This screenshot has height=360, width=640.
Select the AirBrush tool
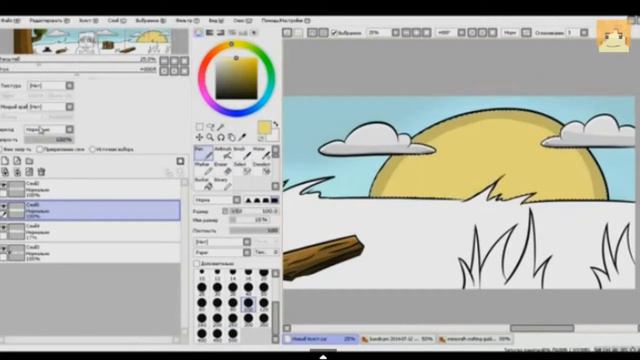223,153
